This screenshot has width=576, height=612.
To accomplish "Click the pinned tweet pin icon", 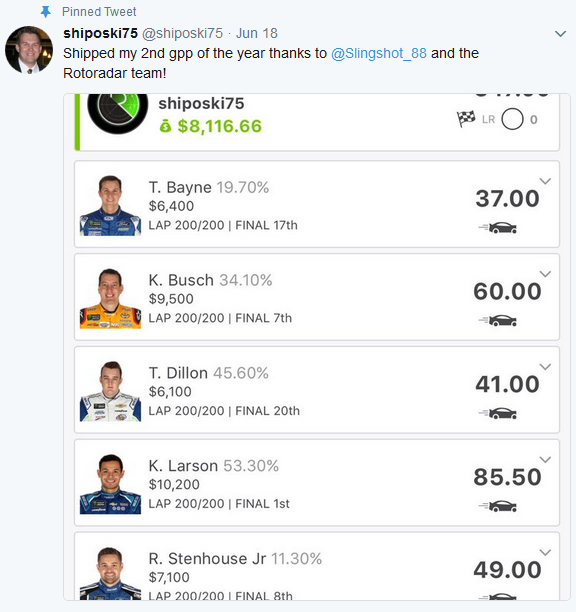I will tap(46, 12).
